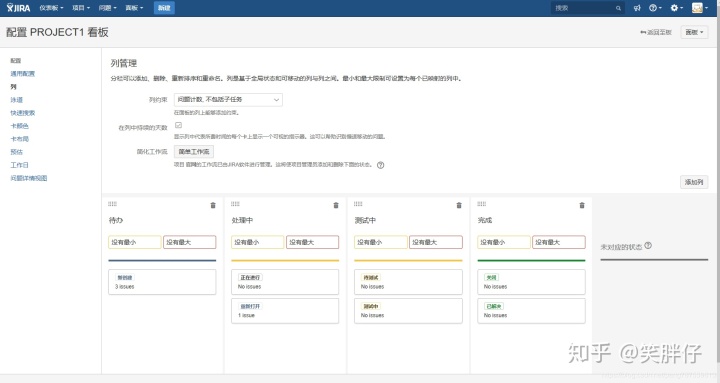Click the 待办 column minimum field
Screen dimensions: 720x383
point(135,242)
